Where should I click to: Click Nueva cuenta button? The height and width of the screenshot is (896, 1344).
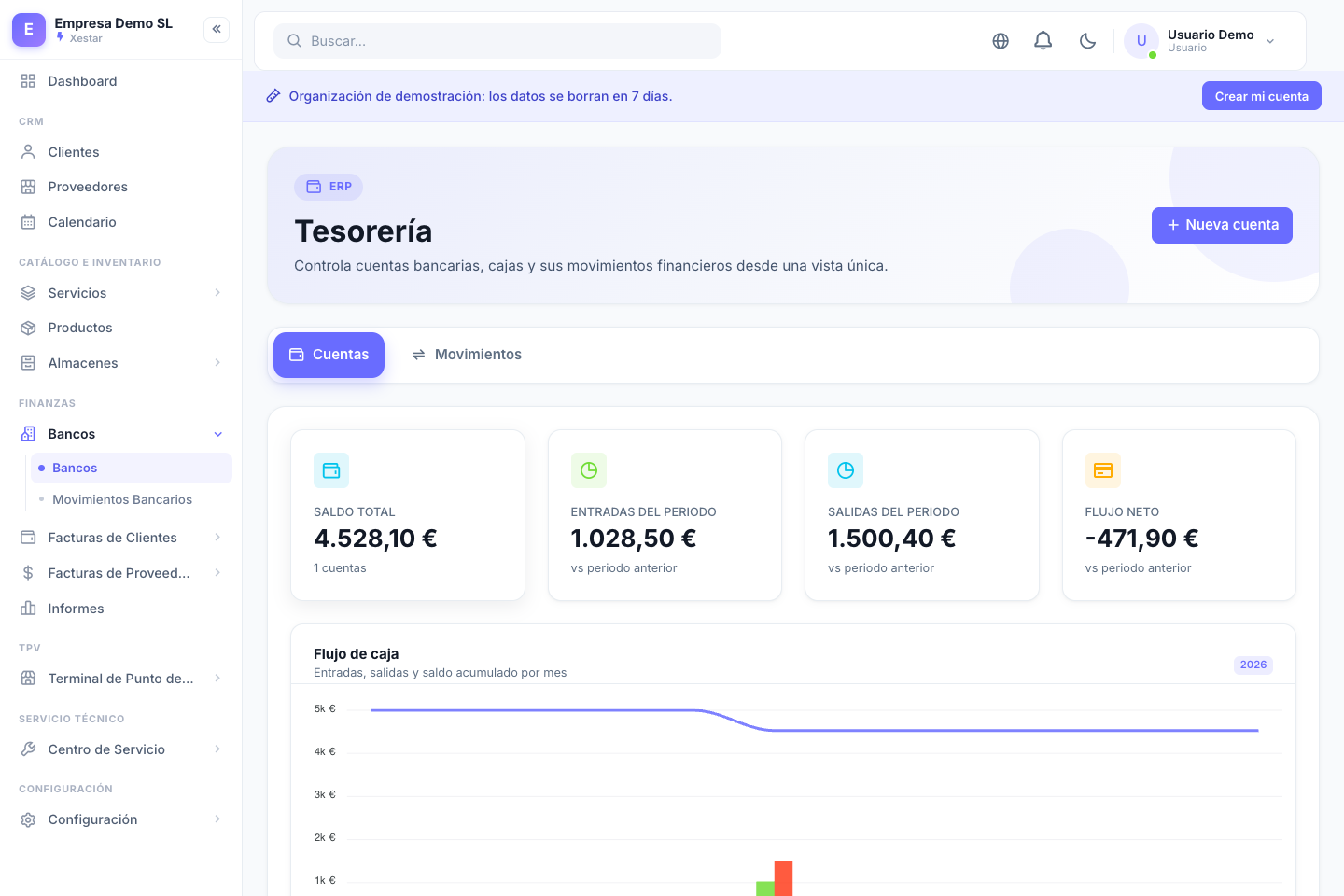click(x=1222, y=225)
